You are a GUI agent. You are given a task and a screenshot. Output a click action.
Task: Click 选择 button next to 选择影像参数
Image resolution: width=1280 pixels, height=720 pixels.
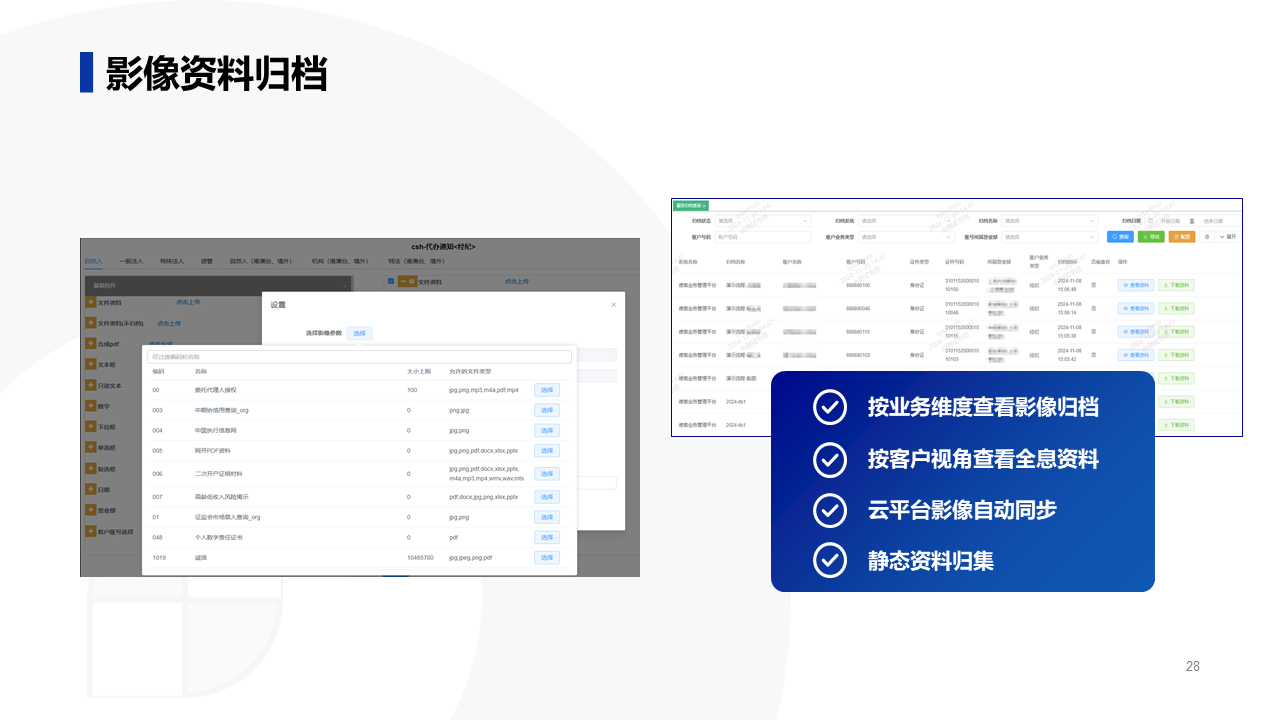coord(360,333)
